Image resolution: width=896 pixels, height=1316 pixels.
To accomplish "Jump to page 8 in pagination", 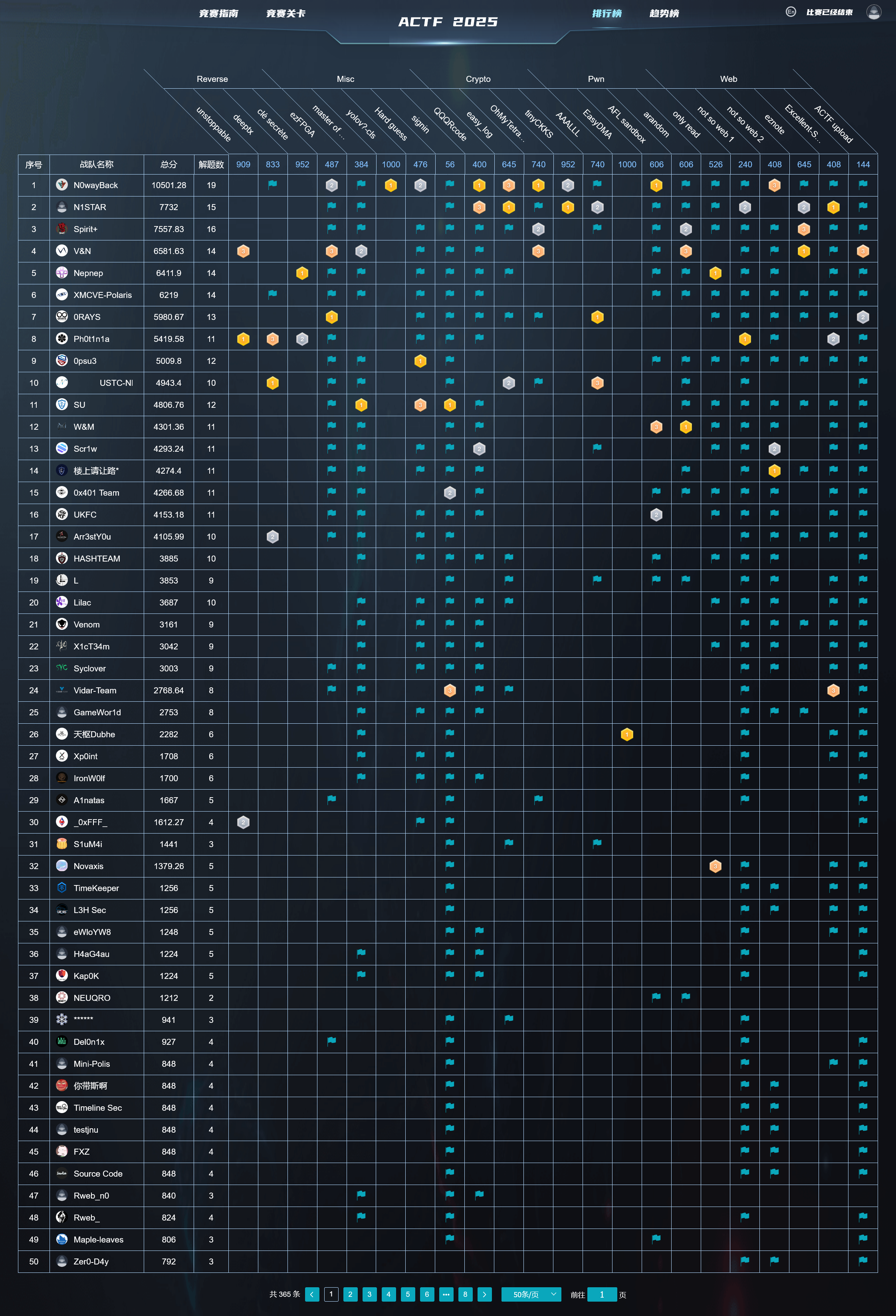I will pos(465,1294).
